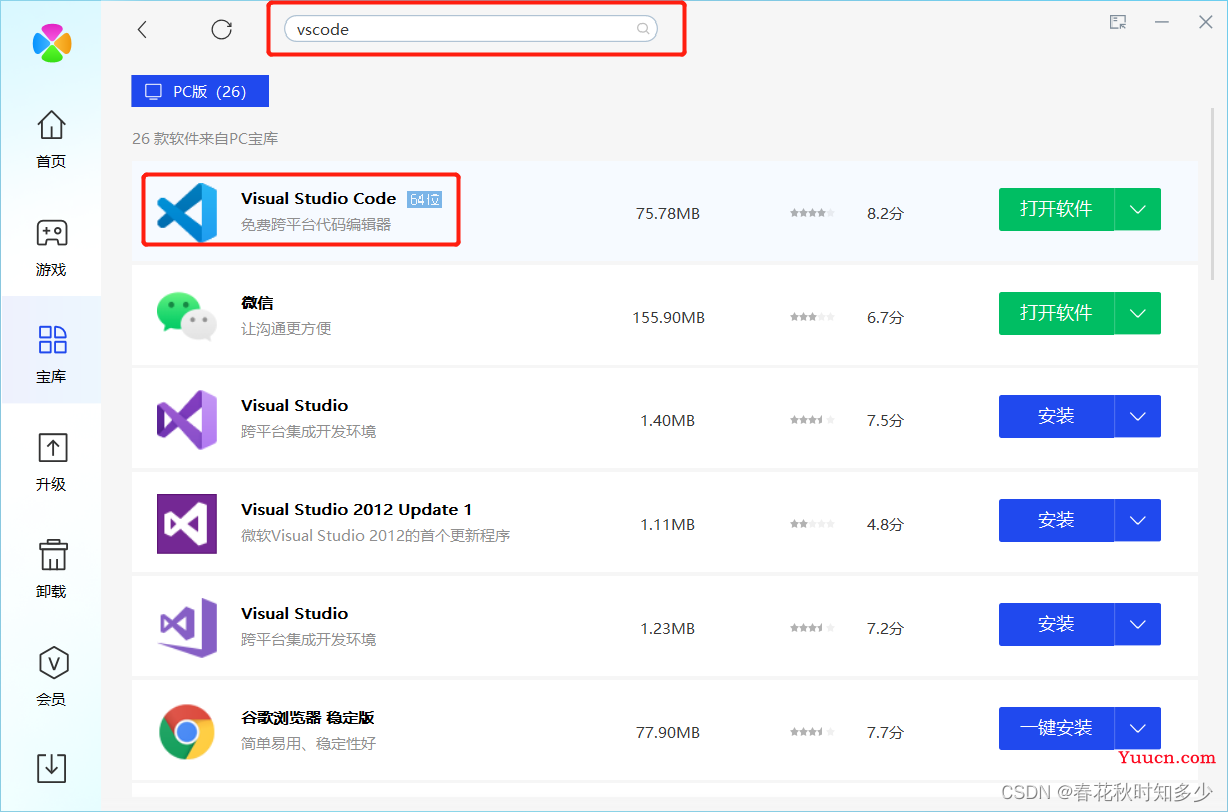Click the mini-mode window icon in the title bar
Image resolution: width=1228 pixels, height=812 pixels.
[1118, 22]
